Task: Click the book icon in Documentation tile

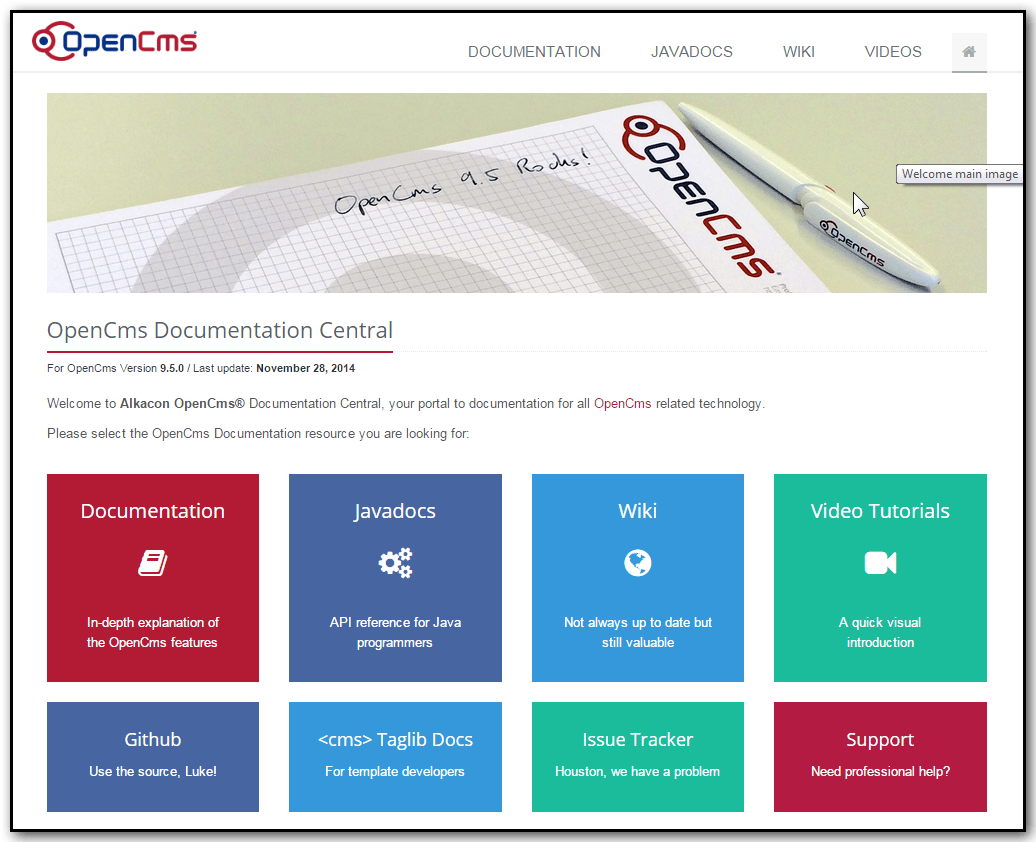Action: [153, 563]
